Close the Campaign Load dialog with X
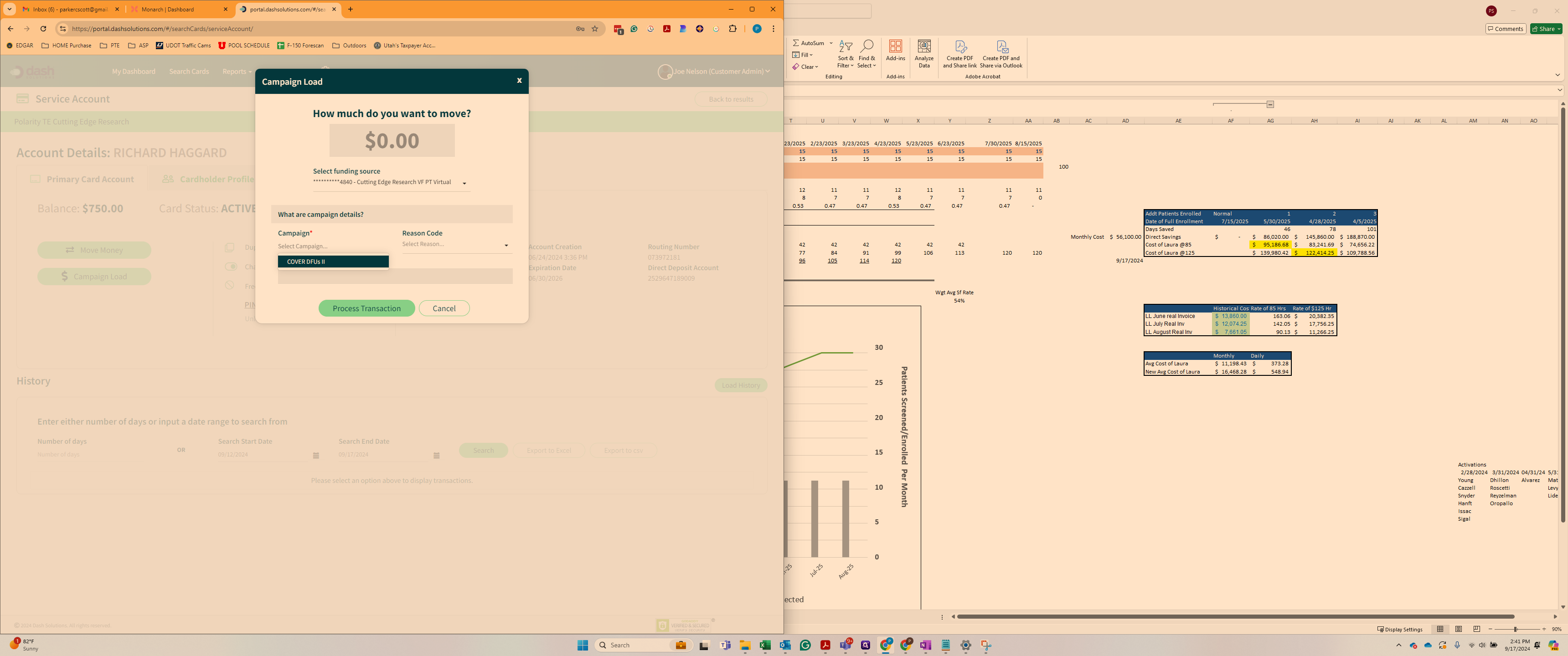 (x=519, y=80)
